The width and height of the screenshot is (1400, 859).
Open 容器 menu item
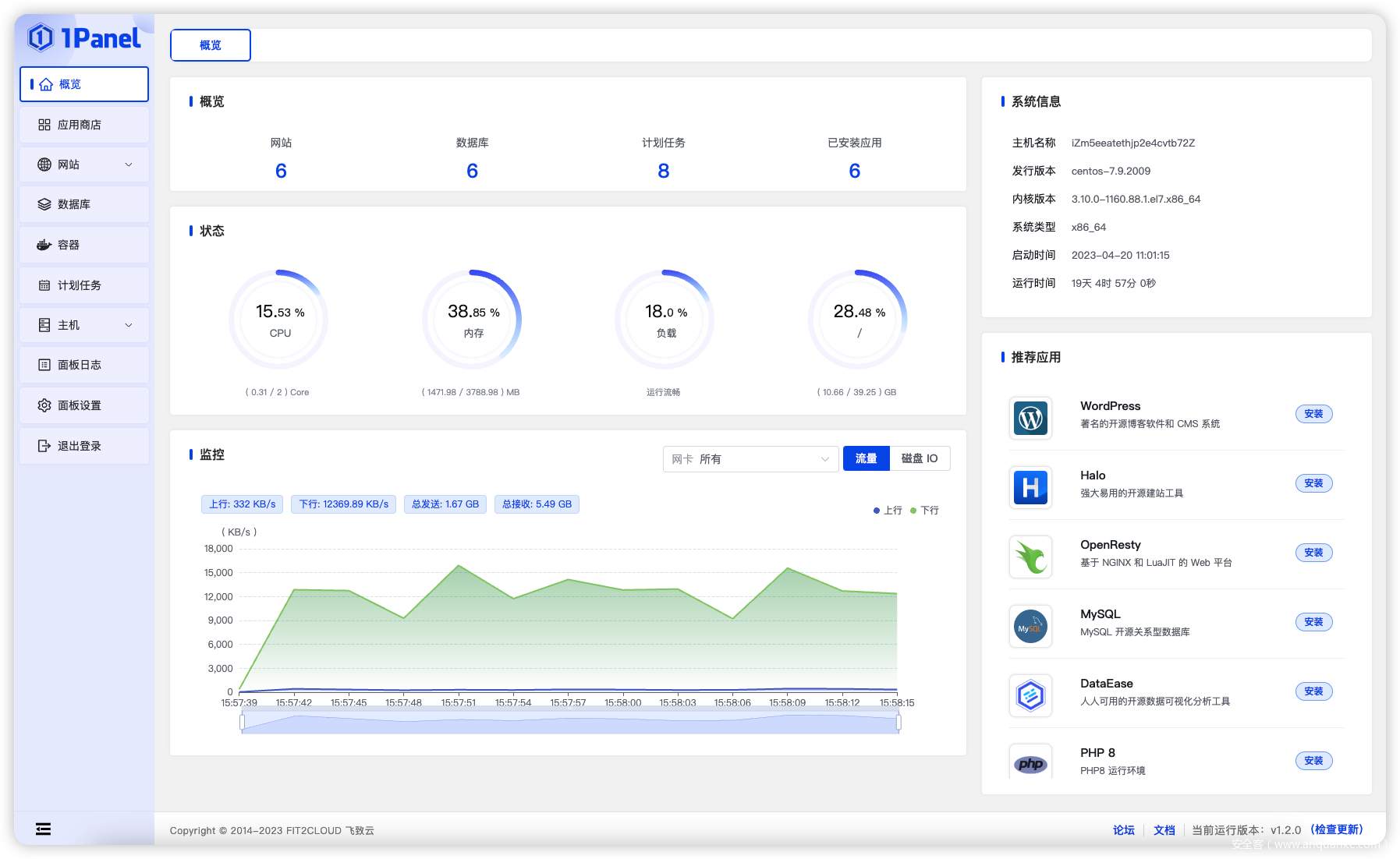[x=84, y=245]
